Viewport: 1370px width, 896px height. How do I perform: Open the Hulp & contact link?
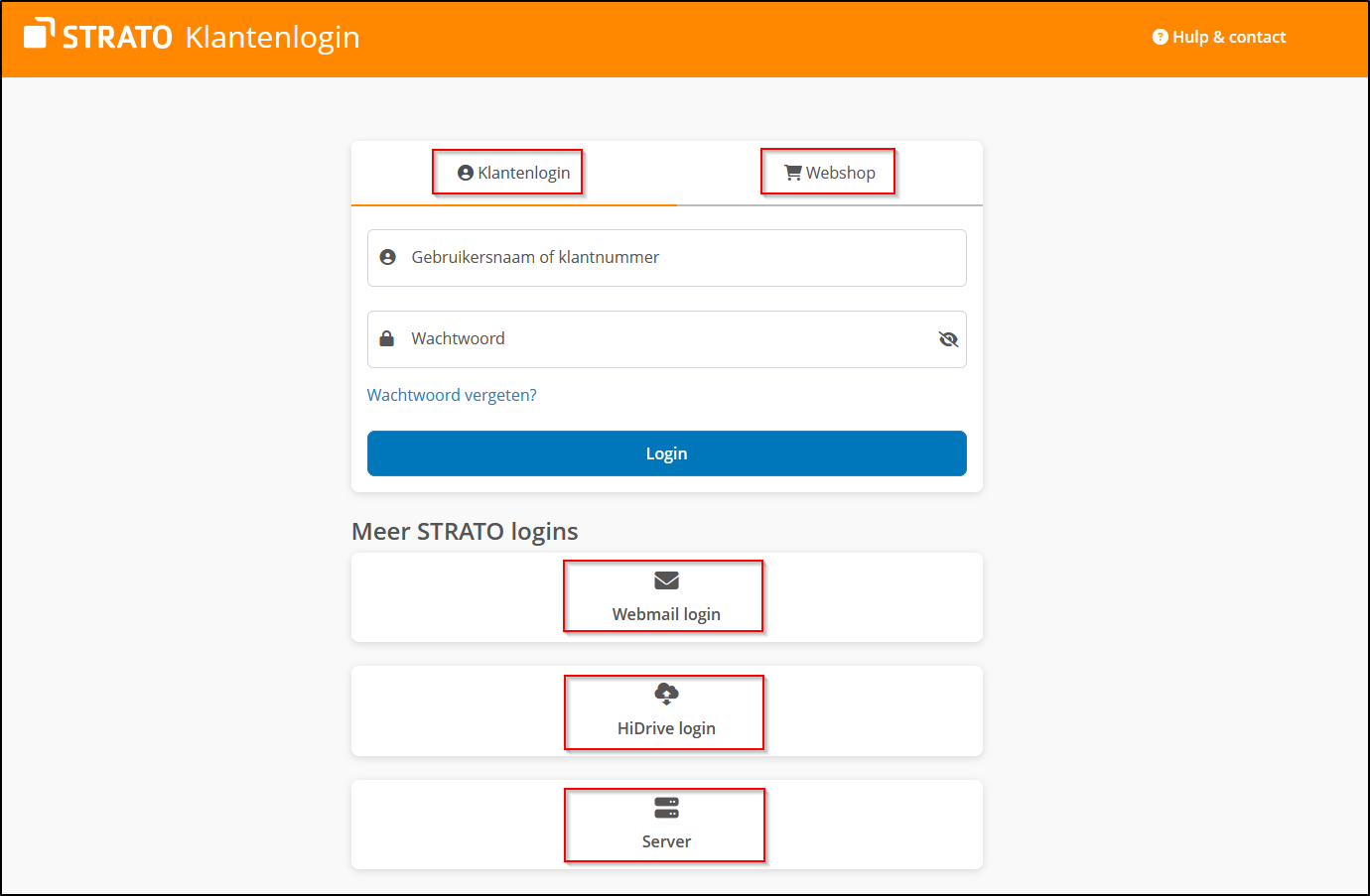(1229, 37)
